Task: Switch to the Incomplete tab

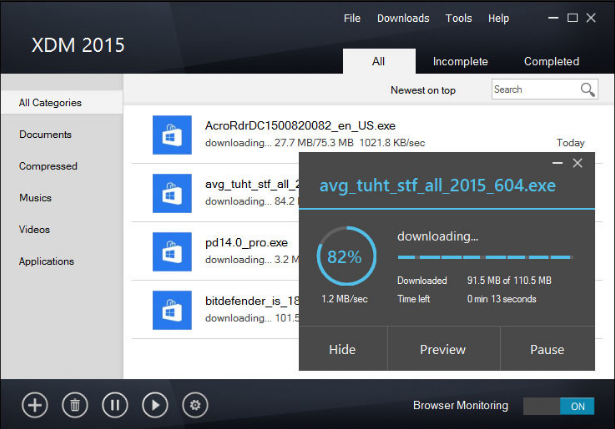Action: (x=460, y=62)
